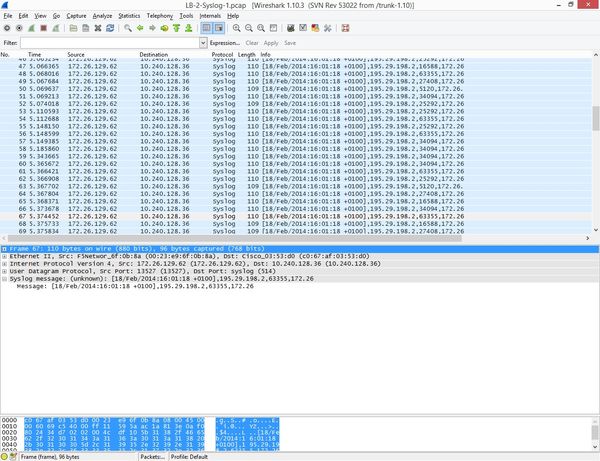Toggle the colorize packet list button
600x461 pixels.
pos(206,29)
